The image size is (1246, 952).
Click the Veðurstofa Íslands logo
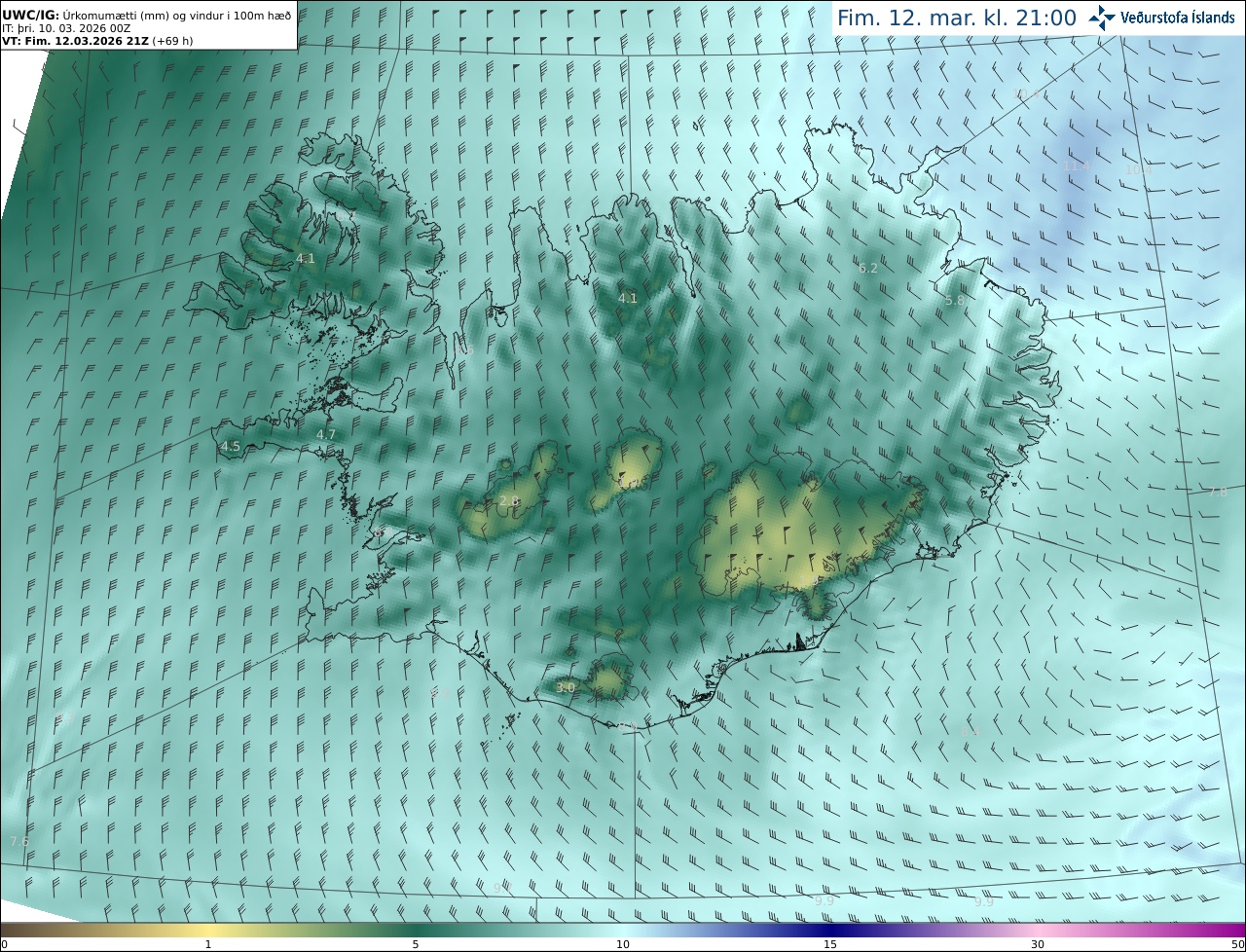point(1161,18)
